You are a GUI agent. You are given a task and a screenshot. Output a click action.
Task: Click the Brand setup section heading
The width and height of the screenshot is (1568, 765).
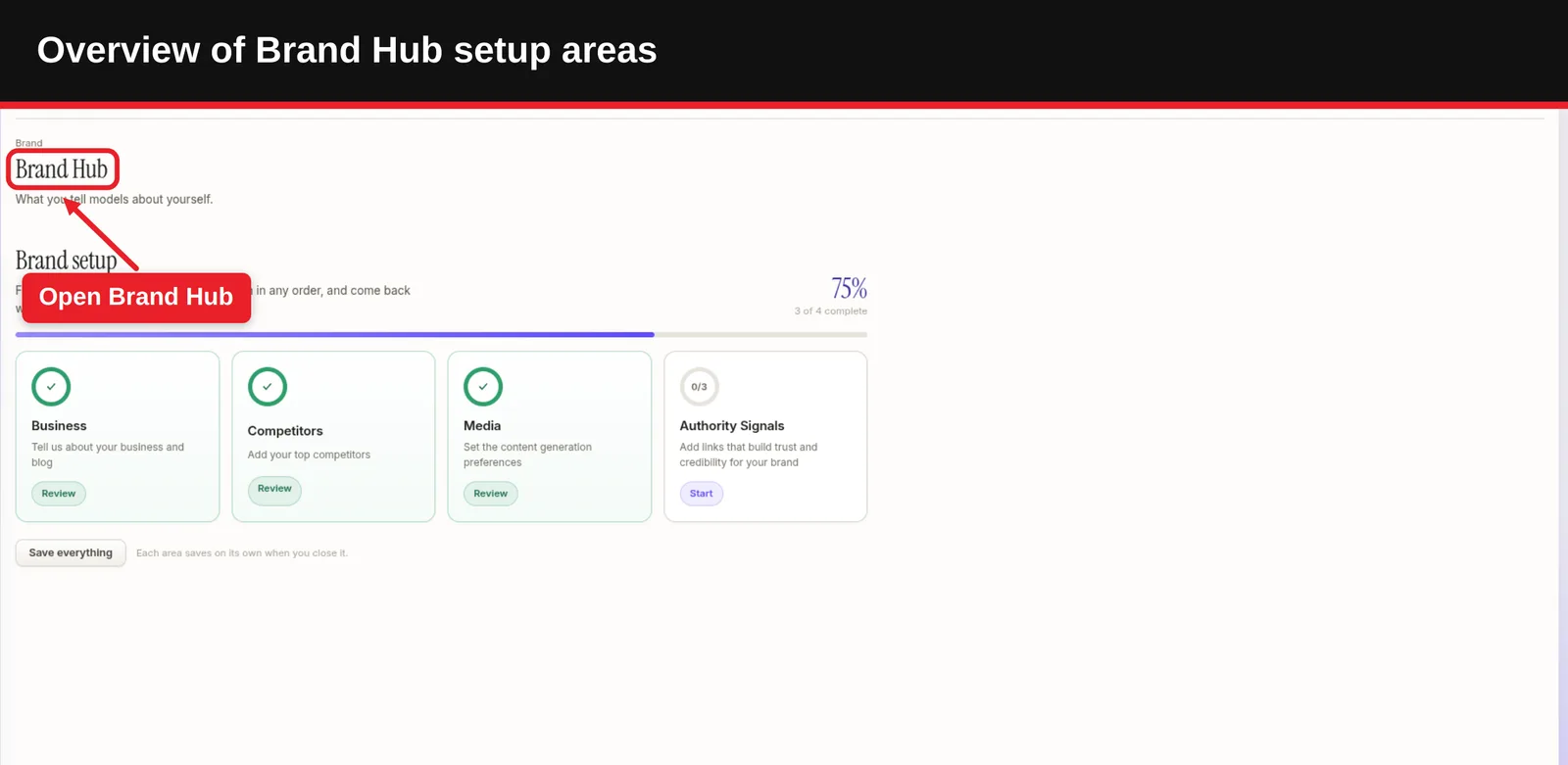66,260
